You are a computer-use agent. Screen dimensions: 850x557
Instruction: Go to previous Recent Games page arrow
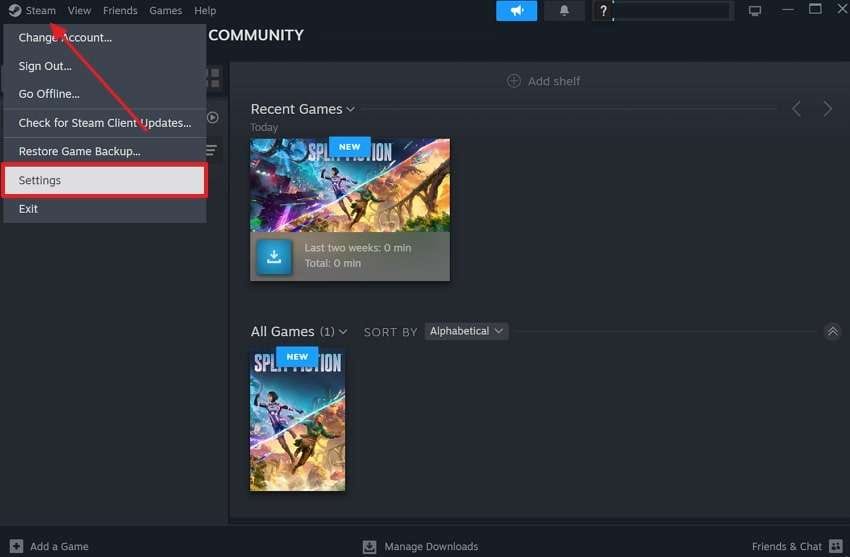point(796,109)
